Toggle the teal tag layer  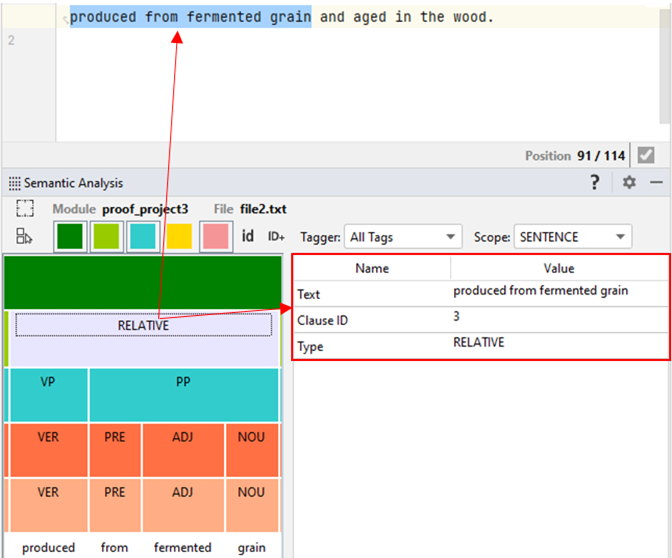pos(143,237)
